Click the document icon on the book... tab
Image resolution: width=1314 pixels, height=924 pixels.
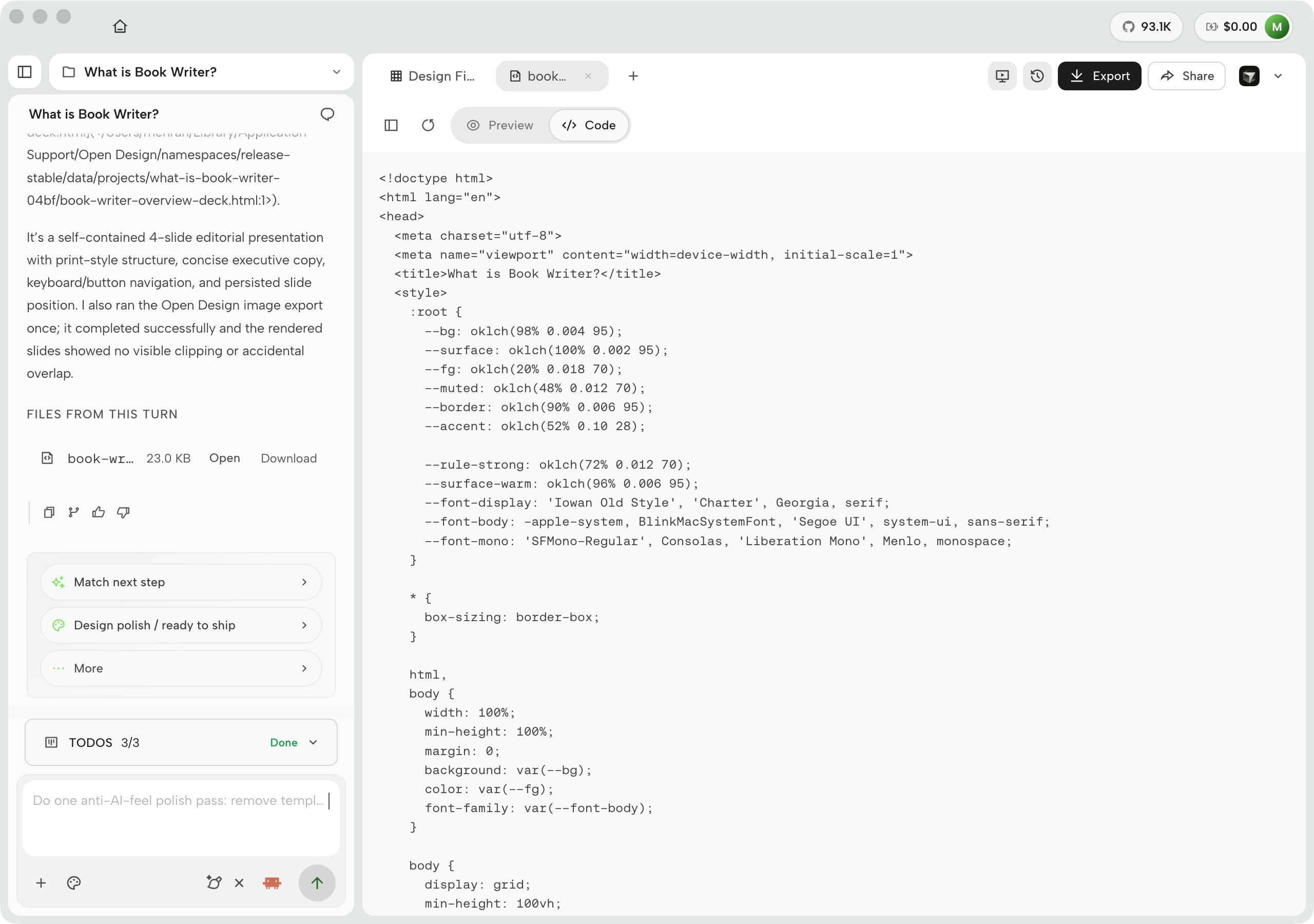tap(515, 76)
